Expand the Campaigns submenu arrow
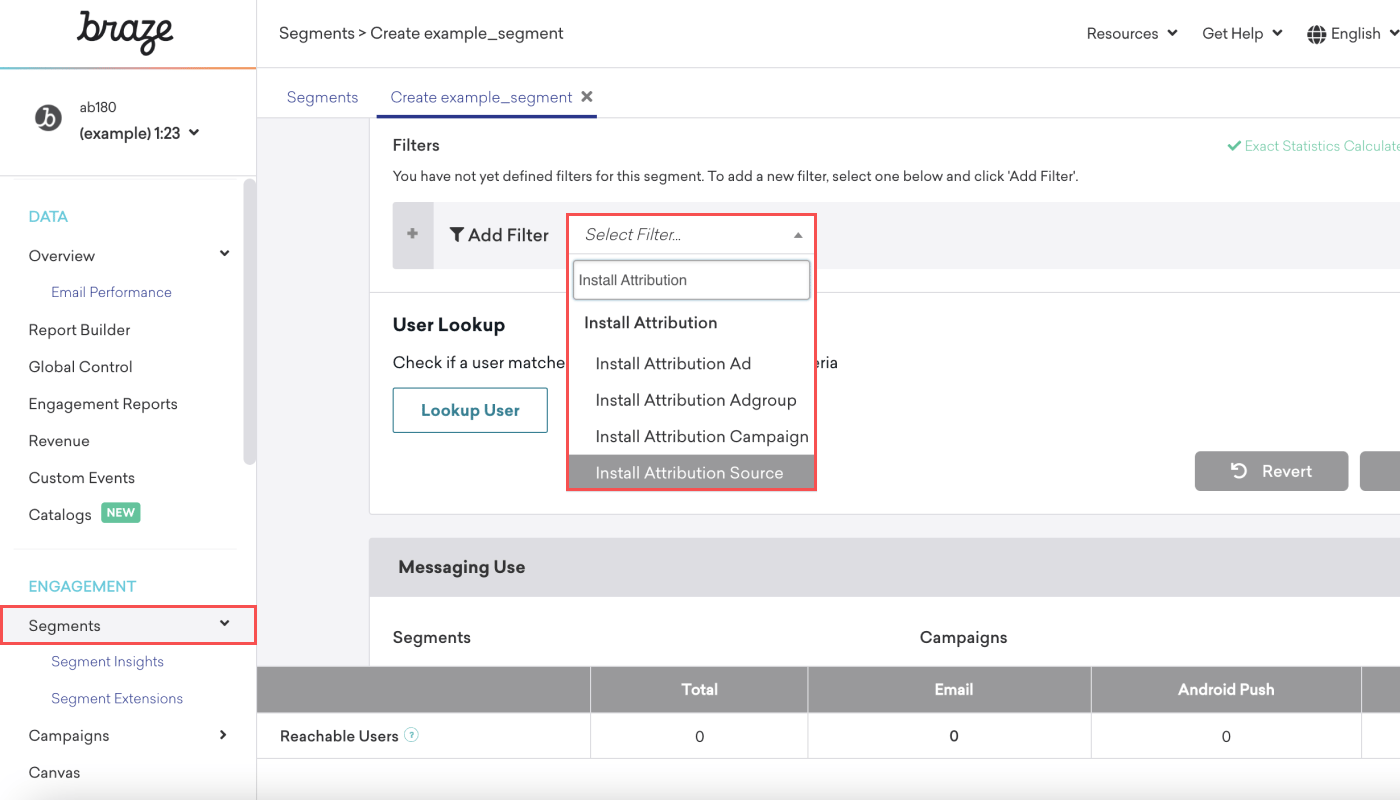Image resolution: width=1400 pixels, height=800 pixels. tap(223, 735)
